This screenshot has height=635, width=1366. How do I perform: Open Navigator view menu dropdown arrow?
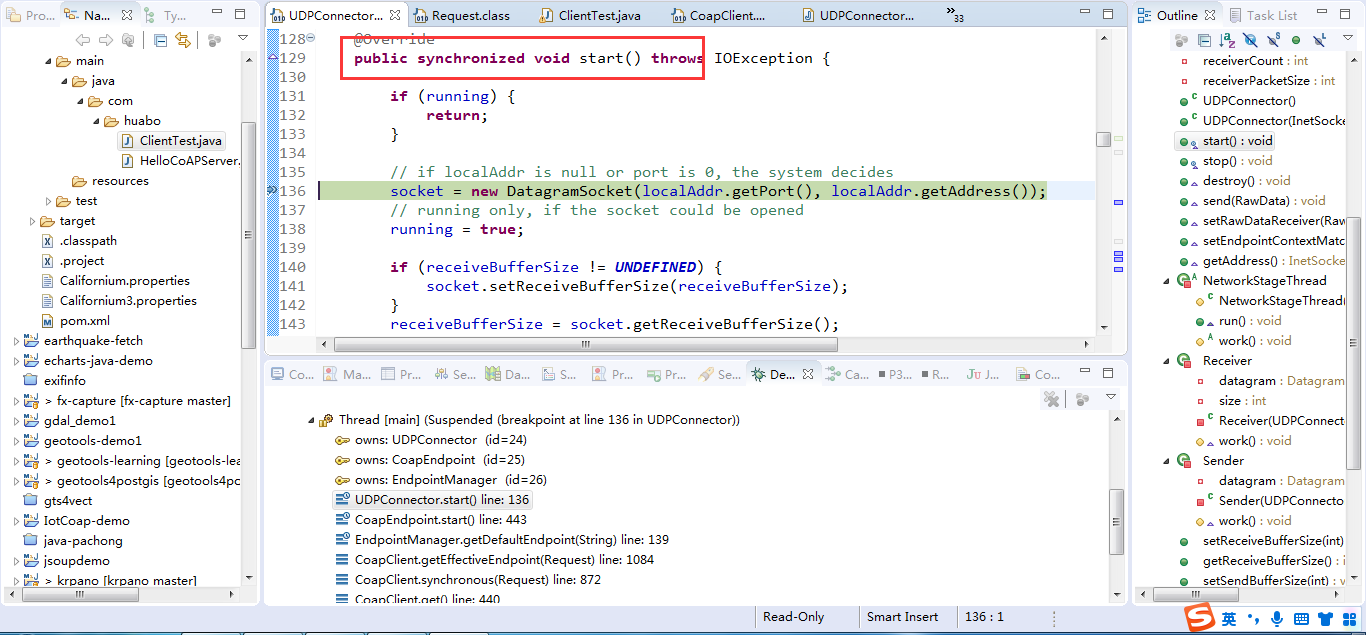243,39
